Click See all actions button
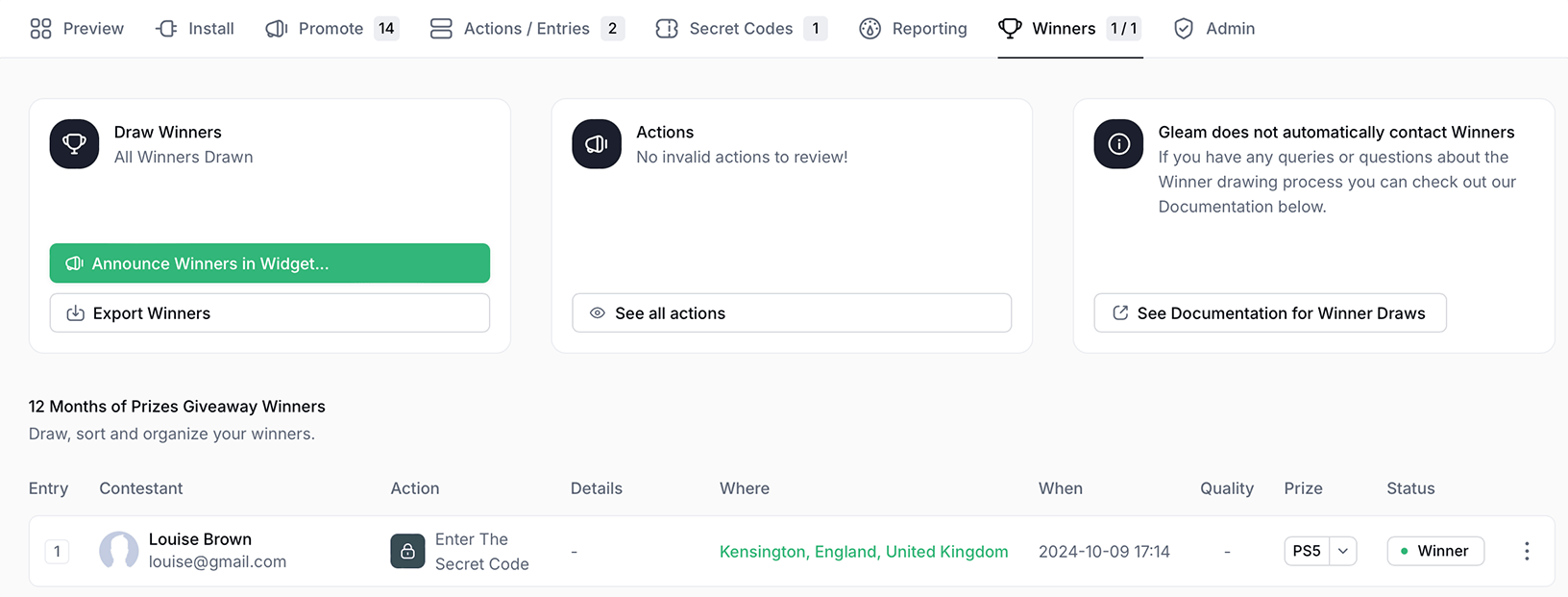Viewport: 1568px width, 597px height. pyautogui.click(x=791, y=313)
